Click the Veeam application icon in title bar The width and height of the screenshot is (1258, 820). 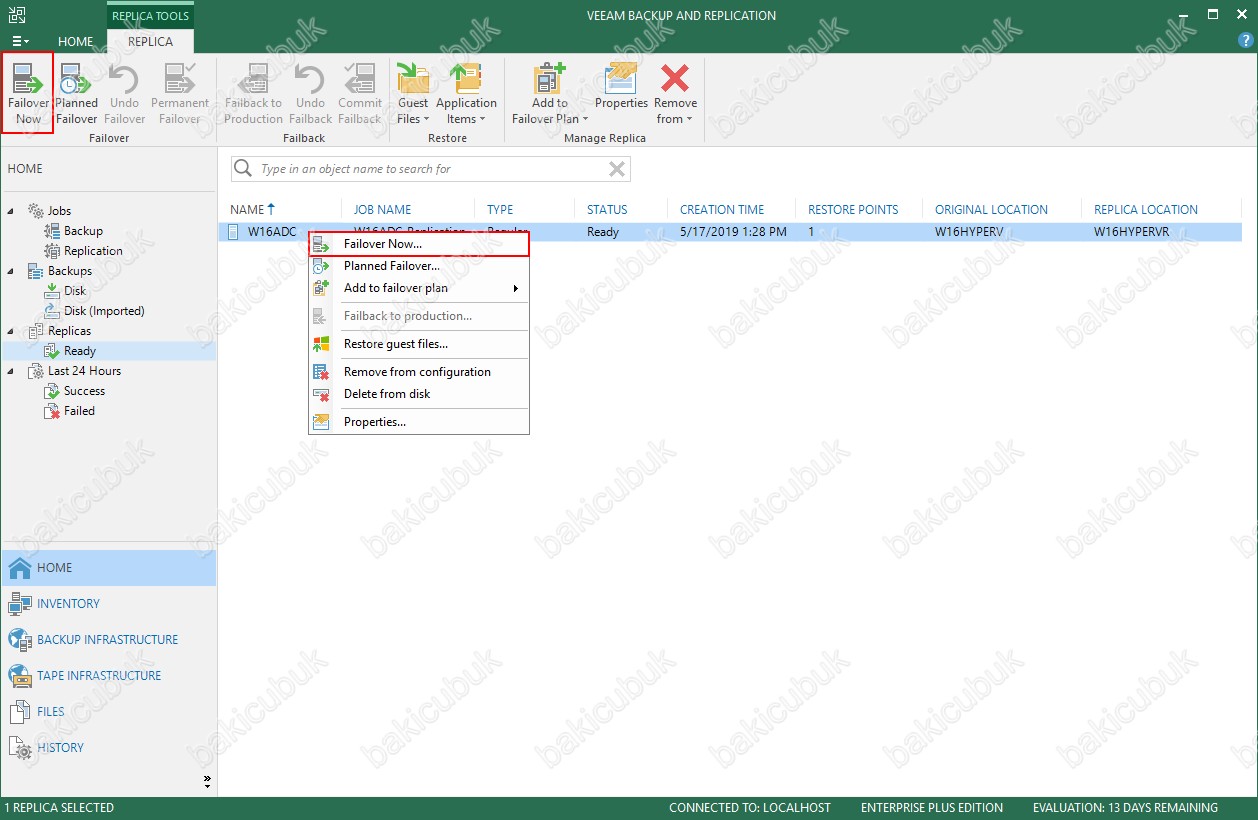[17, 15]
